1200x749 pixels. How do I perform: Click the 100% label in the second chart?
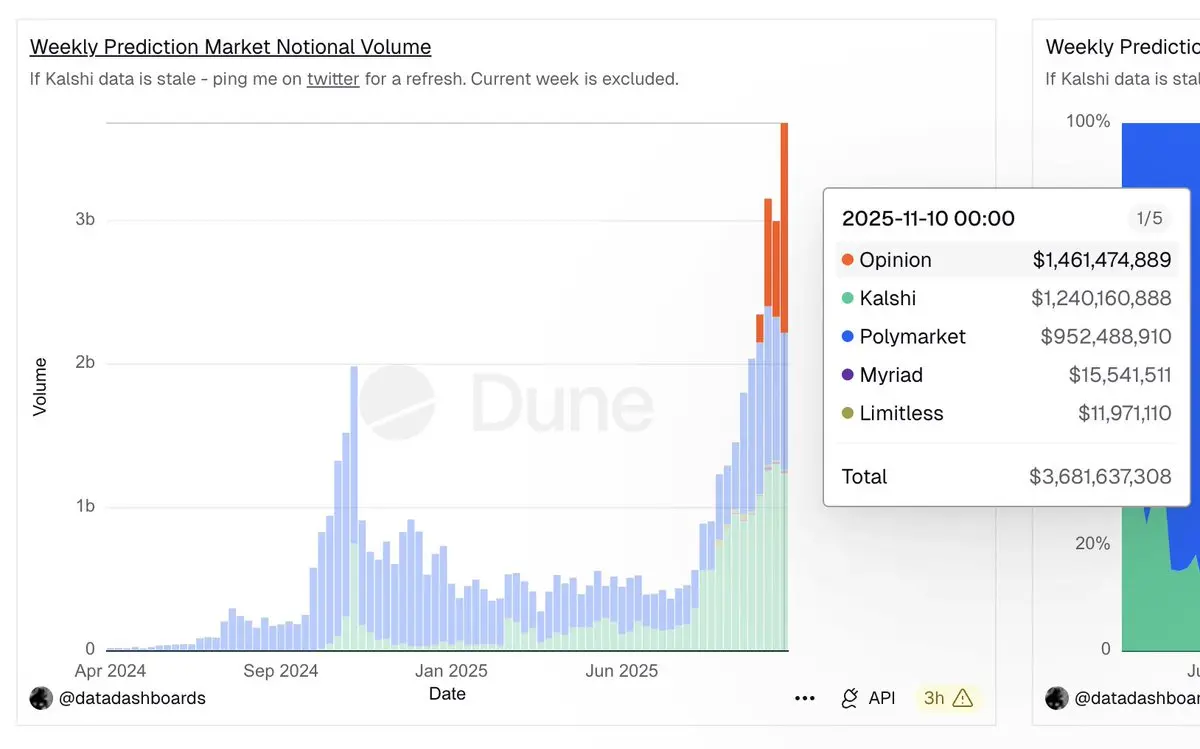[1088, 121]
